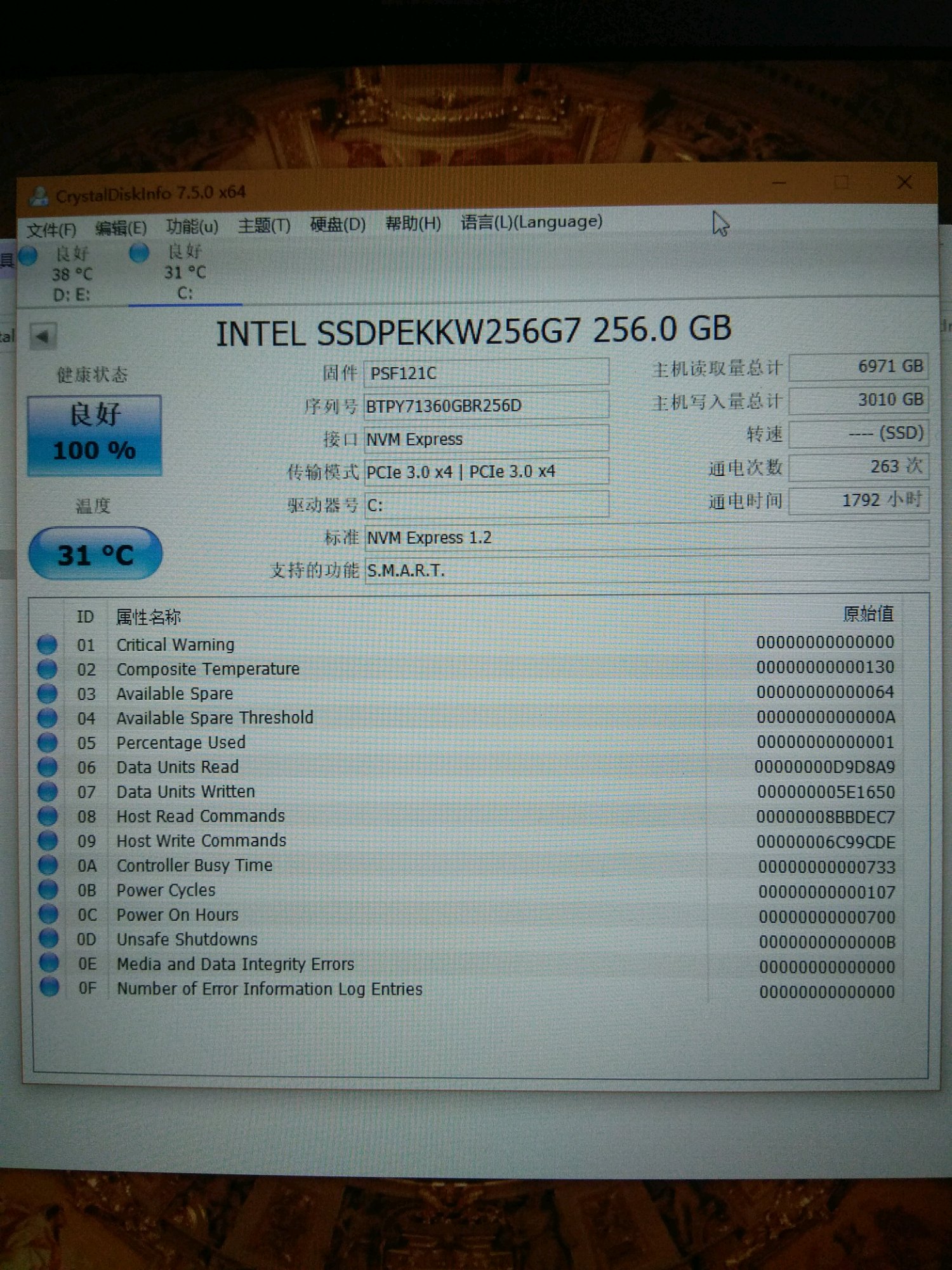Screen dimensions: 952x1270
Task: Click the status icon for Power Cycles
Action: pyautogui.click(x=48, y=890)
